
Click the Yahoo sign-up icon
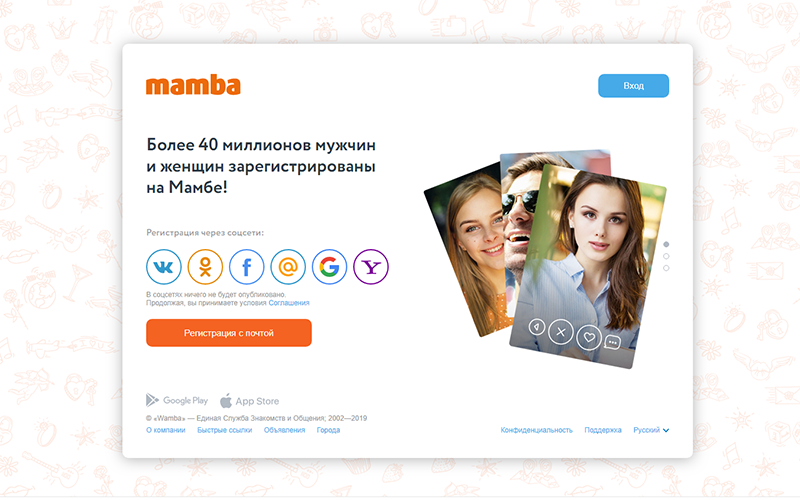pos(371,266)
